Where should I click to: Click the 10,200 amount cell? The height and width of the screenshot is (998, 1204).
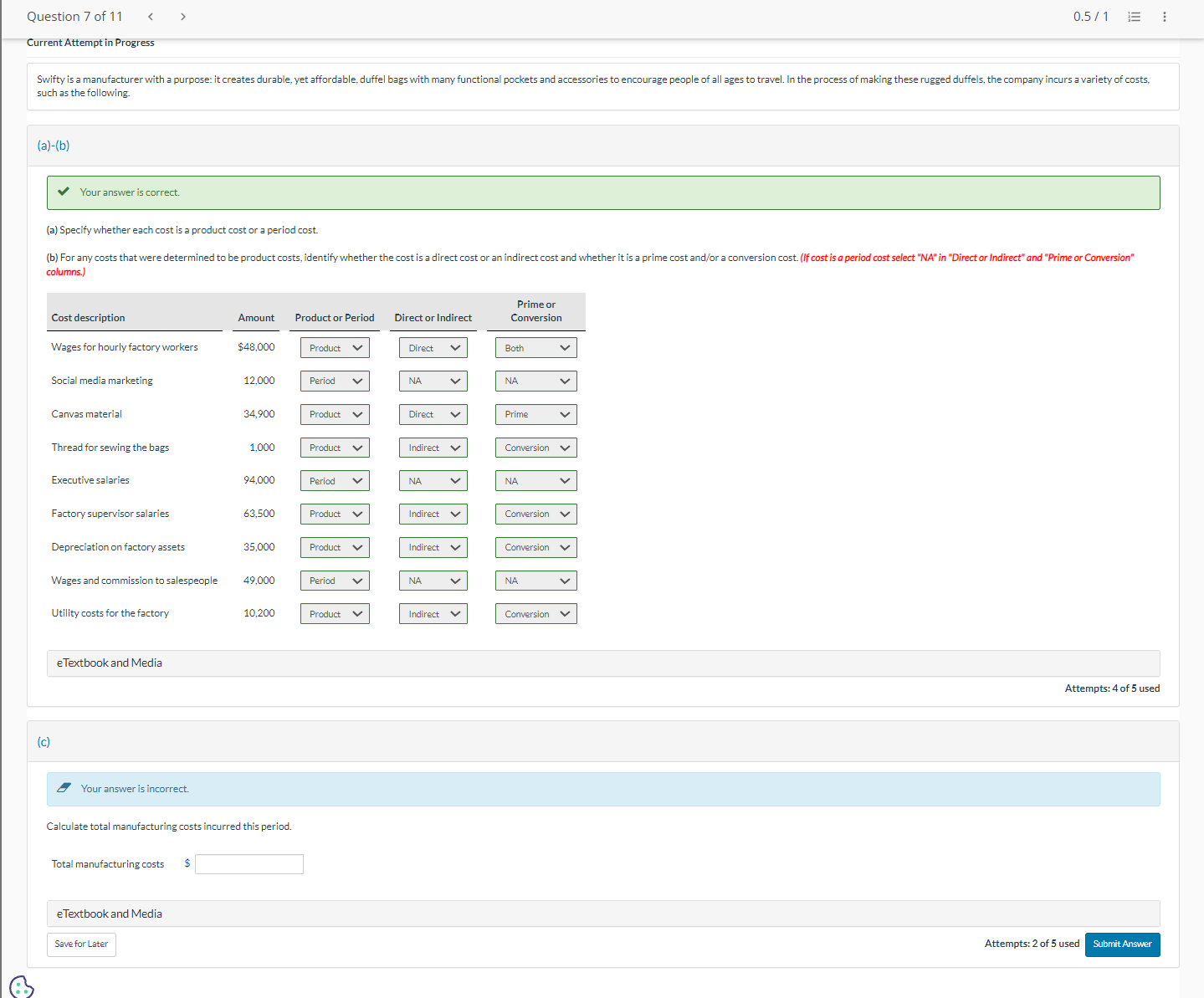pyautogui.click(x=259, y=613)
